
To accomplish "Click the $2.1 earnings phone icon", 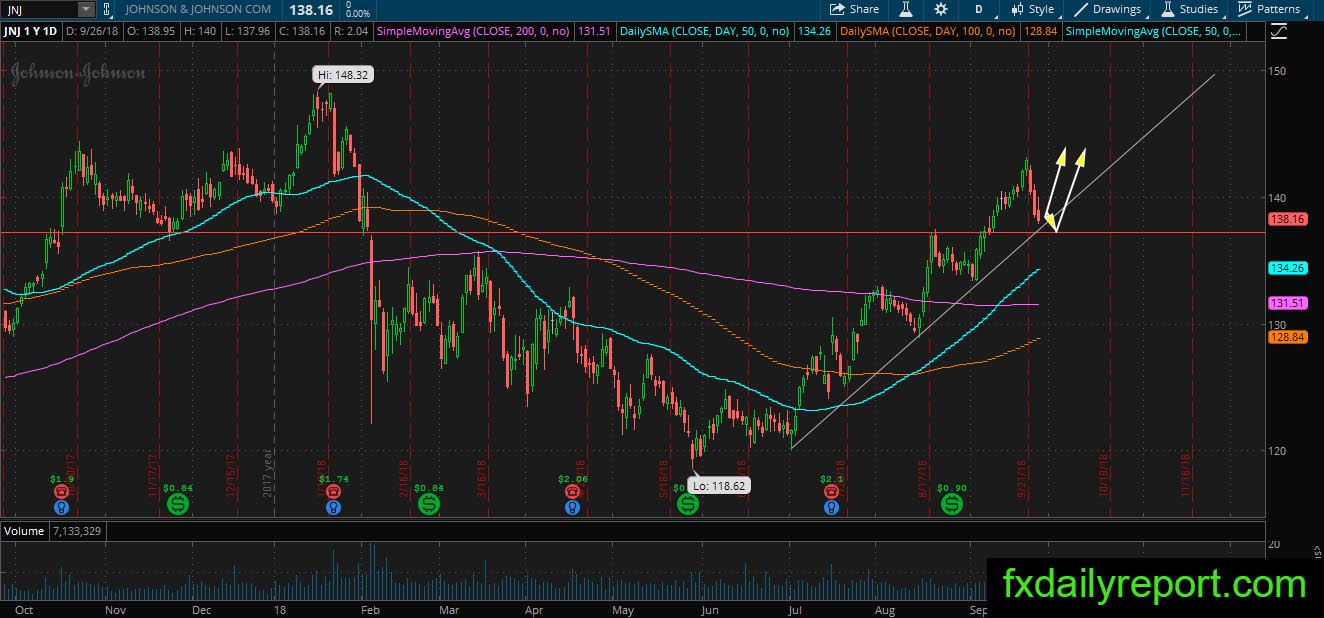I will (x=832, y=492).
